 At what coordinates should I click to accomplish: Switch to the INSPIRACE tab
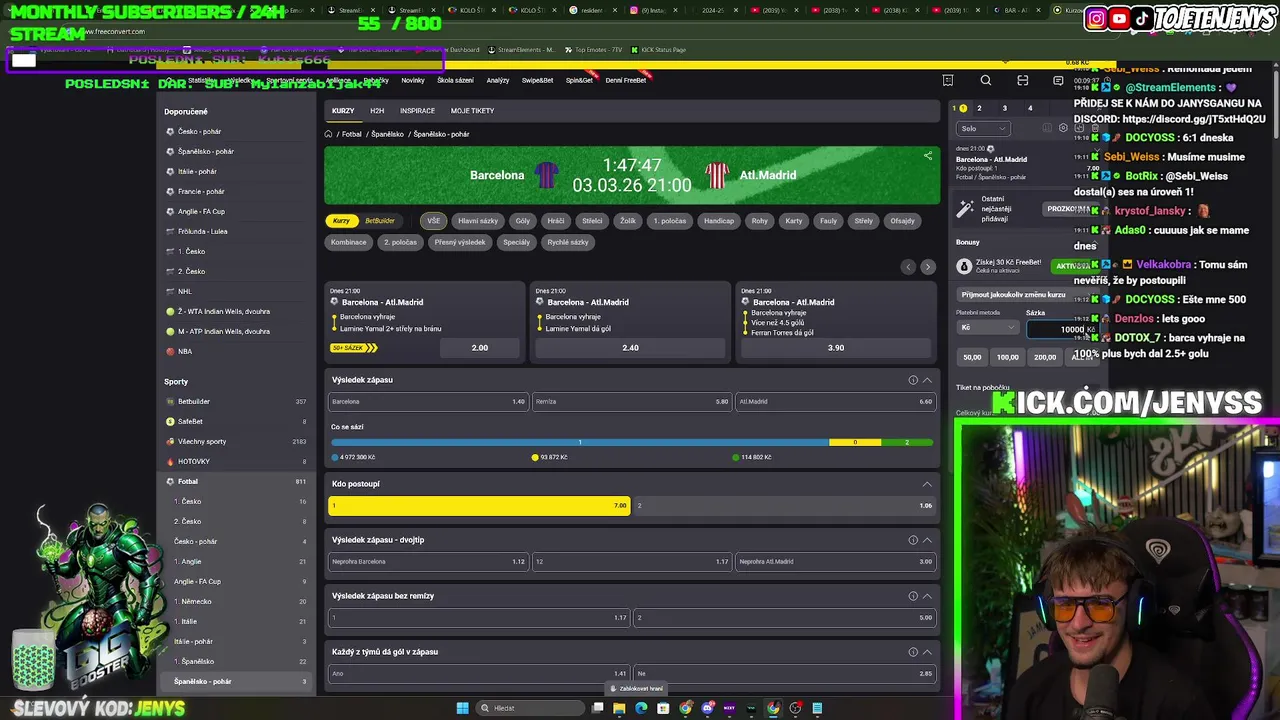click(417, 111)
